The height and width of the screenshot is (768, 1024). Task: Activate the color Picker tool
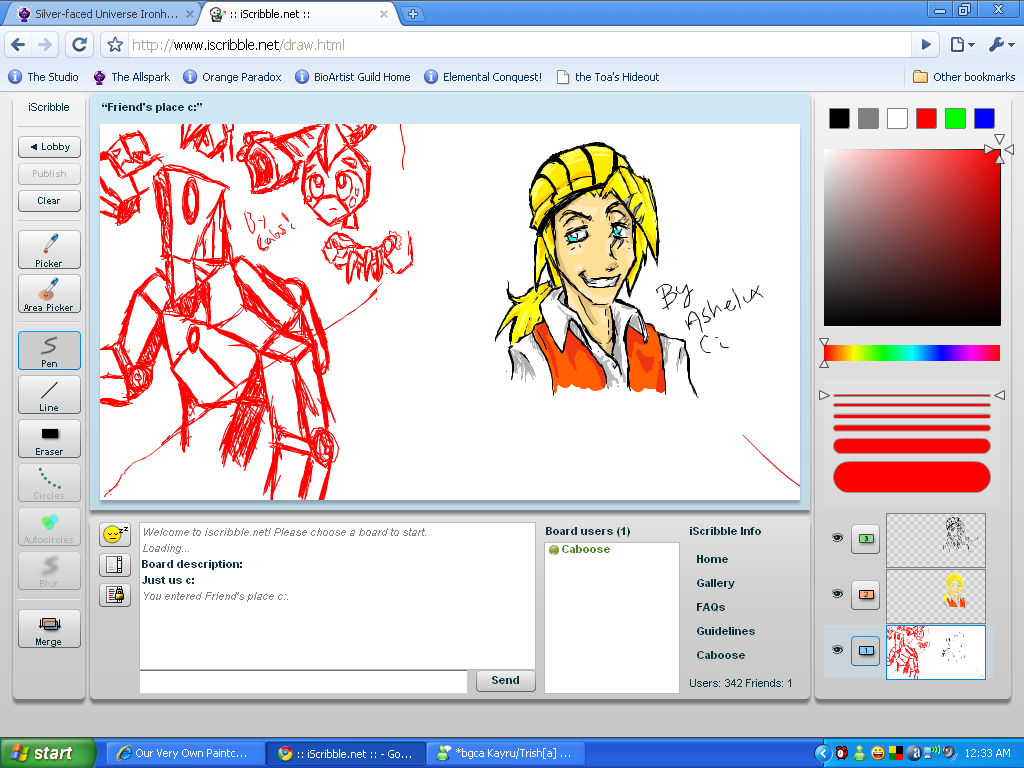click(49, 249)
